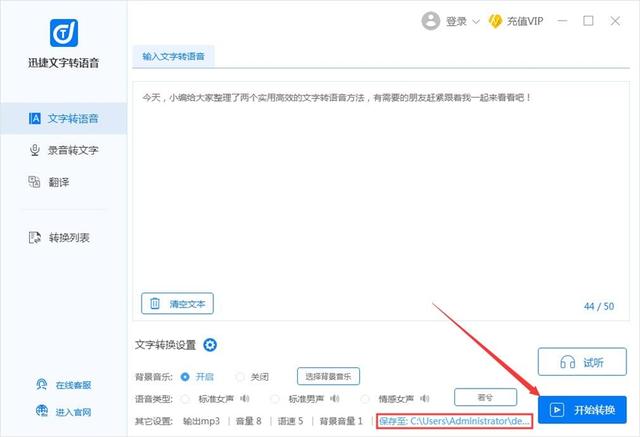This screenshot has height=437, width=640.
Task: Close the application window
Action: pos(615,21)
